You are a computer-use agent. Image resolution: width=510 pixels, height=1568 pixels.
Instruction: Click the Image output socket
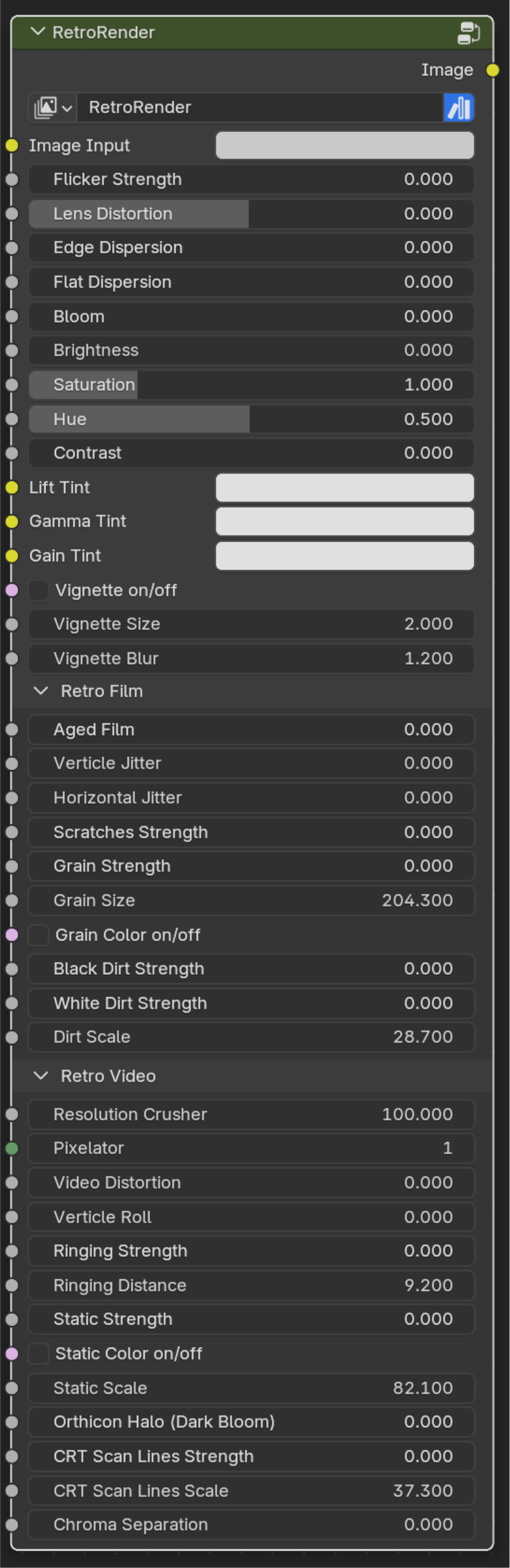click(493, 70)
